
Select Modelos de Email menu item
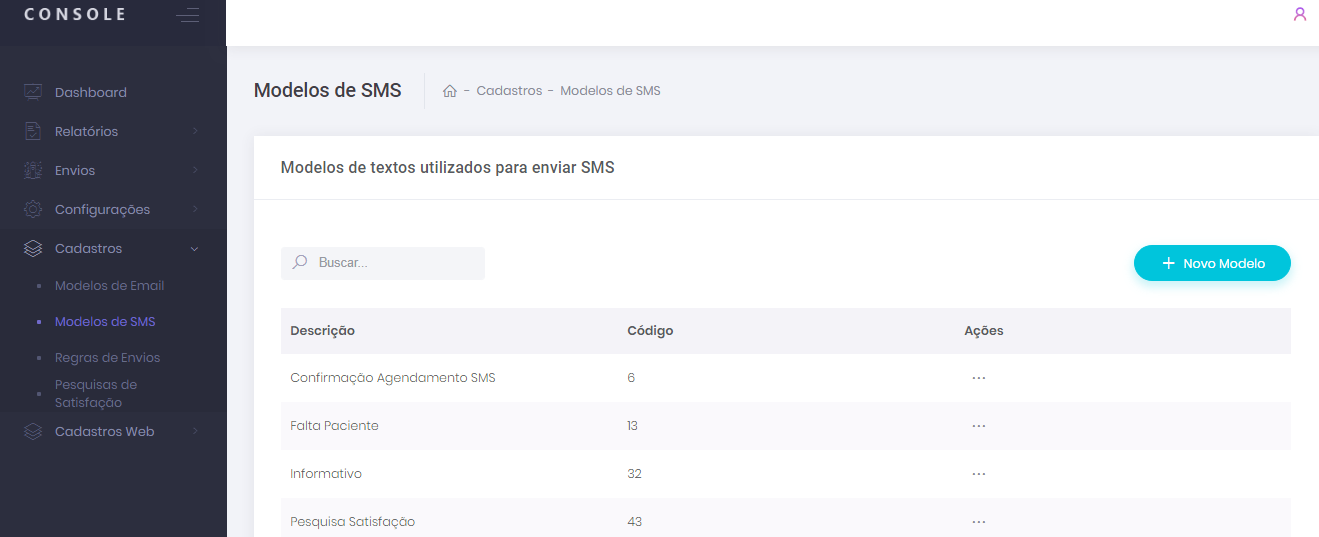[x=109, y=286]
